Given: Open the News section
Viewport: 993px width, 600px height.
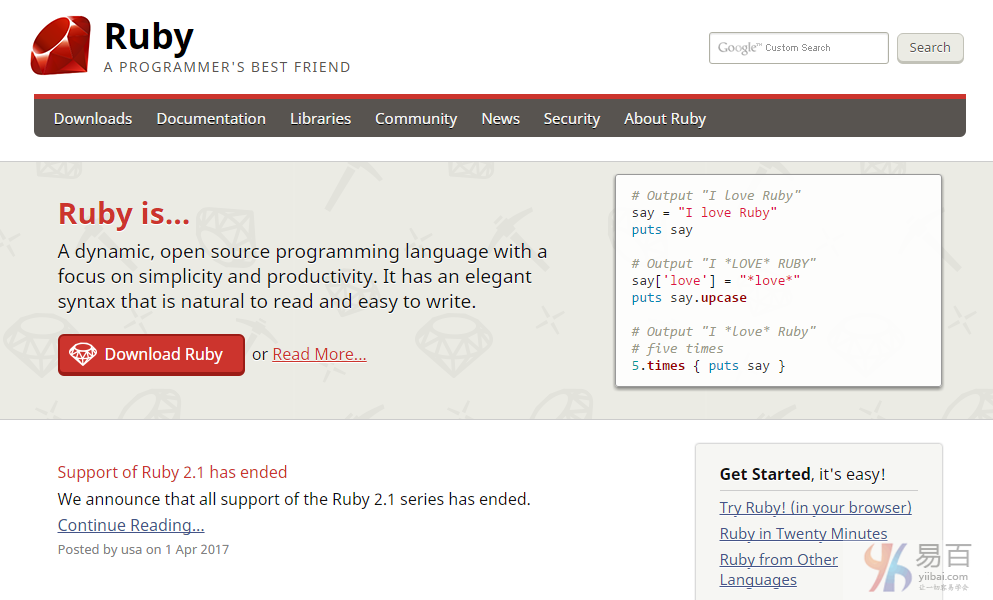Looking at the screenshot, I should click(x=500, y=118).
